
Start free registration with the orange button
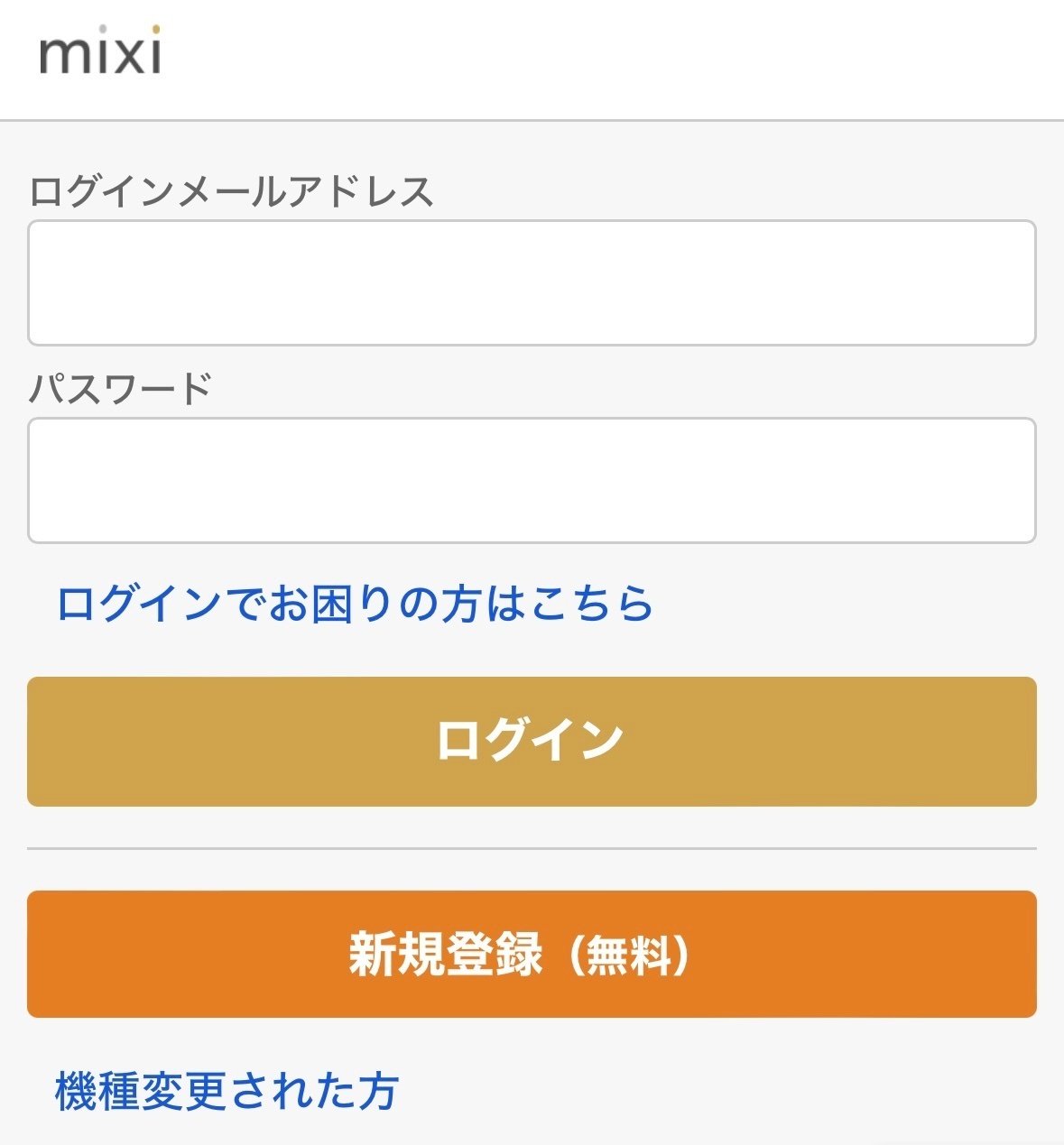[532, 954]
